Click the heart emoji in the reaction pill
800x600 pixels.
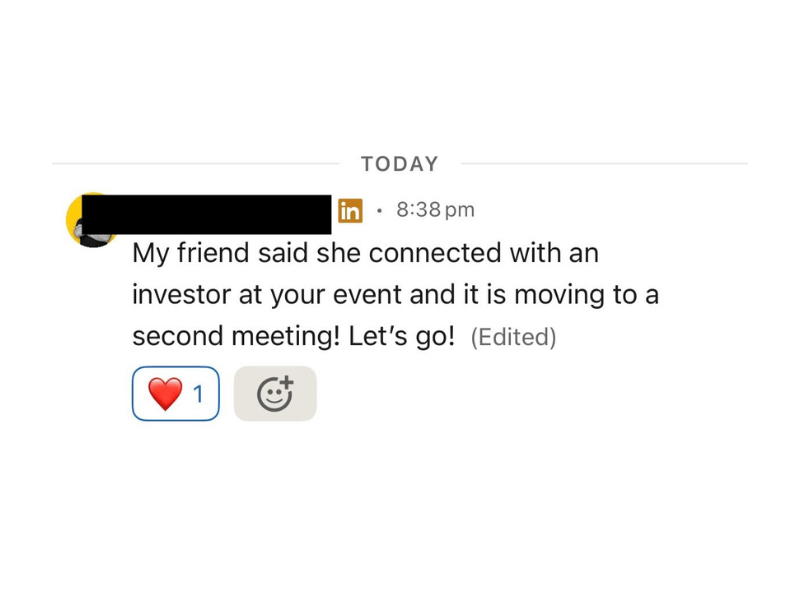(x=164, y=394)
